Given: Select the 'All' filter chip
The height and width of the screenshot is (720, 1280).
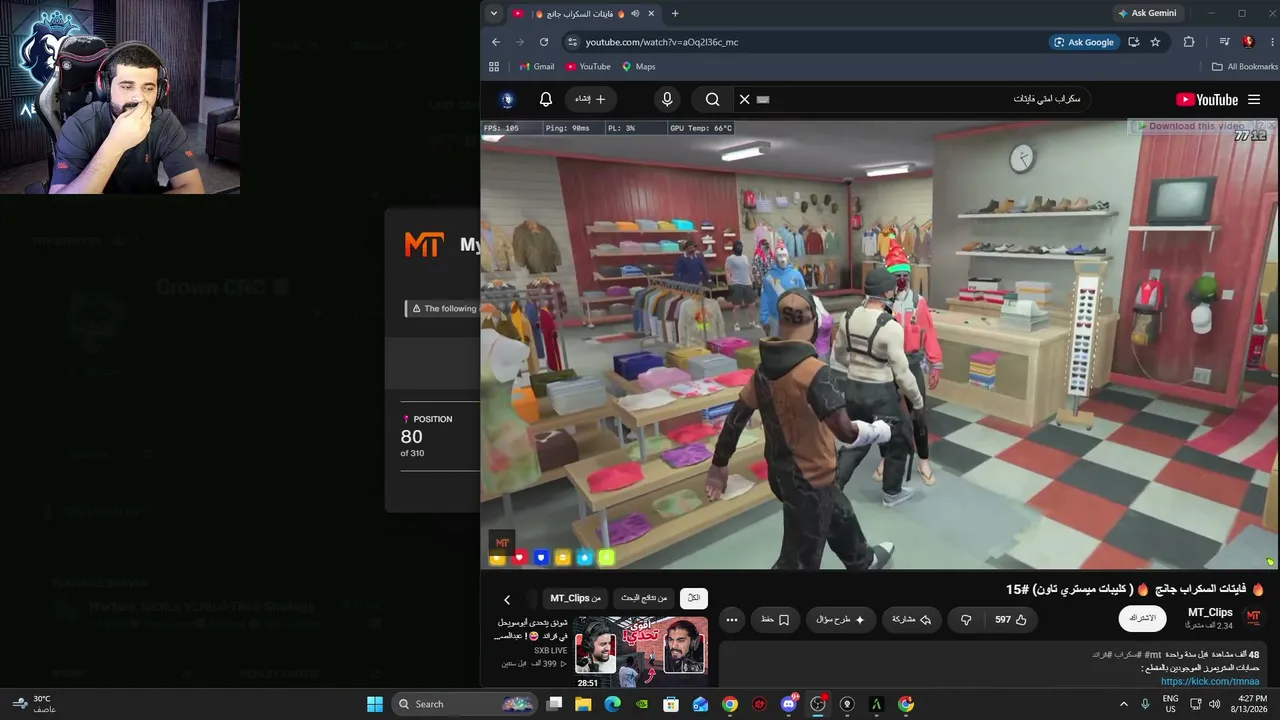Looking at the screenshot, I should (693, 598).
